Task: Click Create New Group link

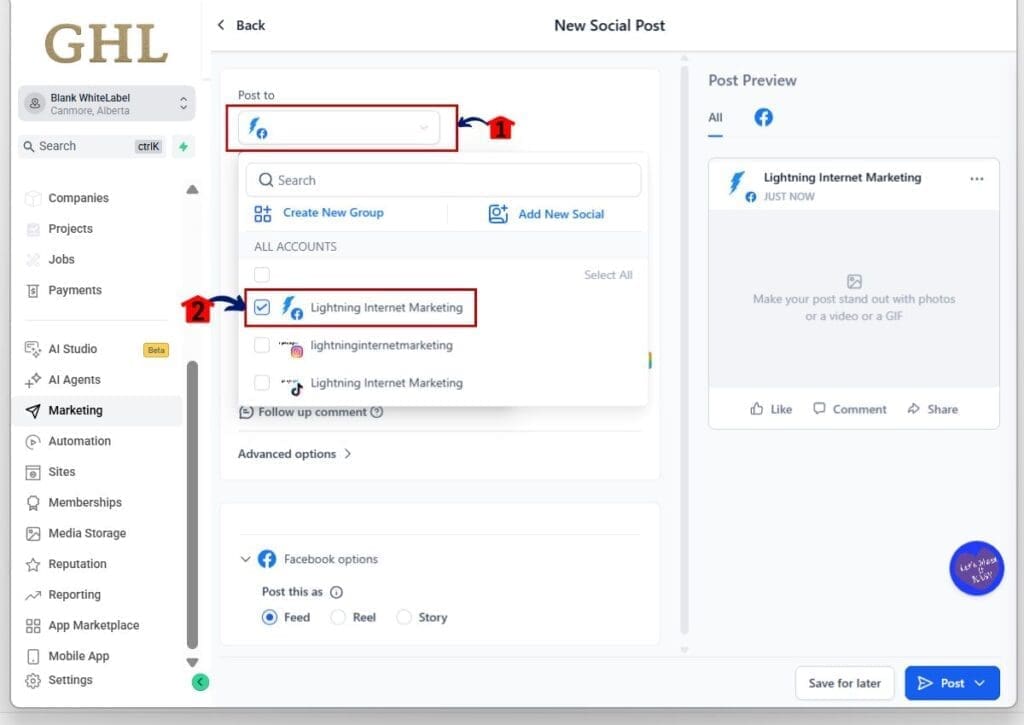Action: pyautogui.click(x=333, y=213)
